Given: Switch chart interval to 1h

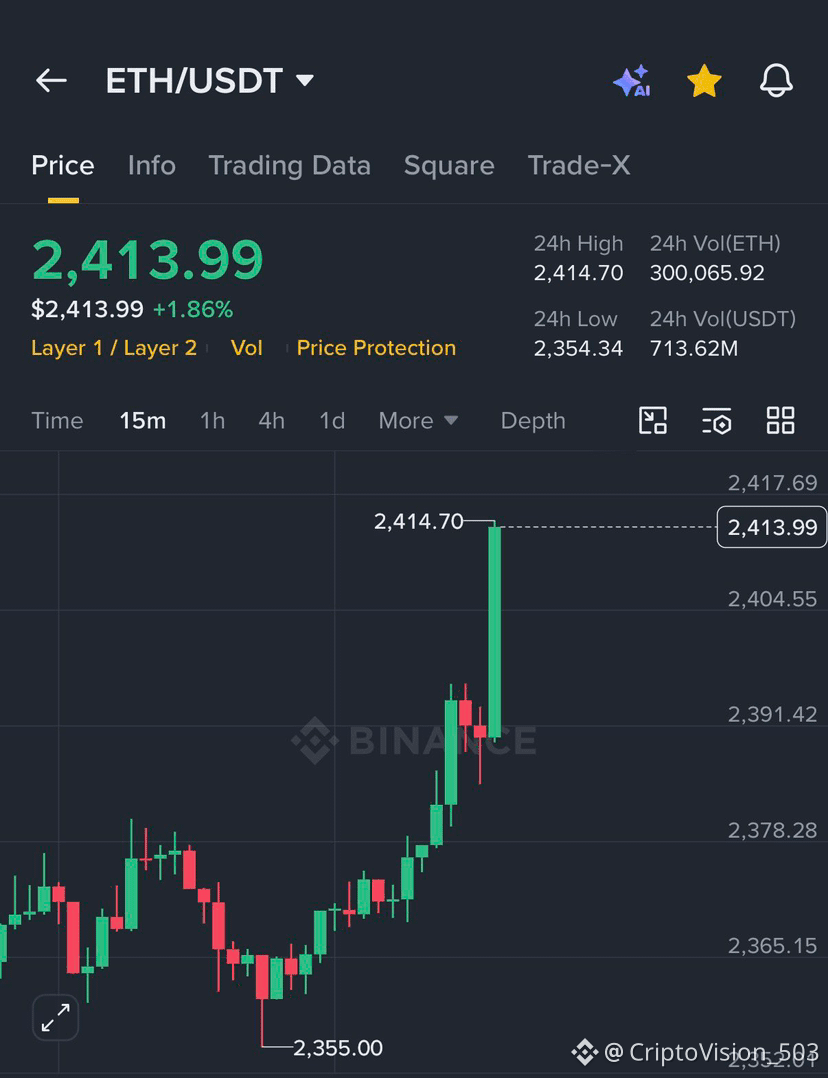Looking at the screenshot, I should coord(213,421).
